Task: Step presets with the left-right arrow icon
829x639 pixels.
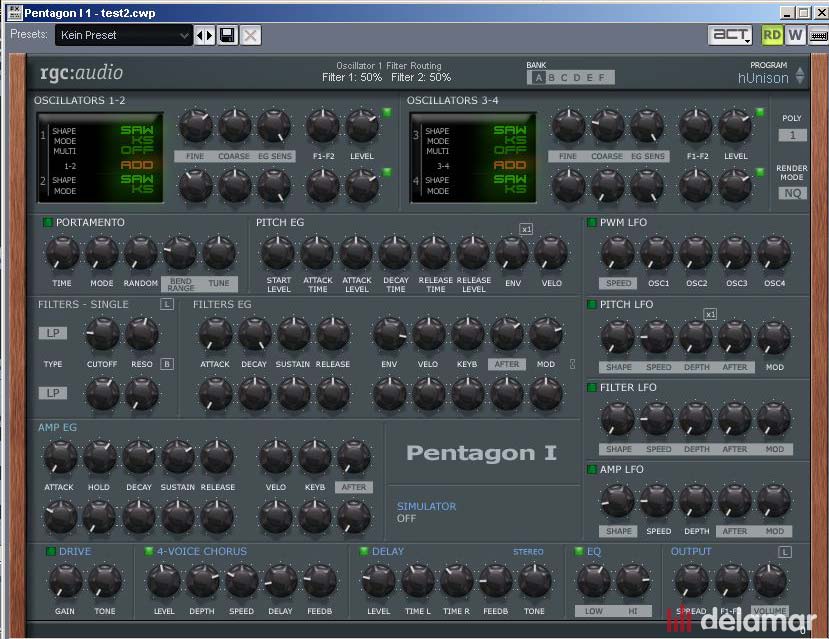Action: [x=205, y=35]
